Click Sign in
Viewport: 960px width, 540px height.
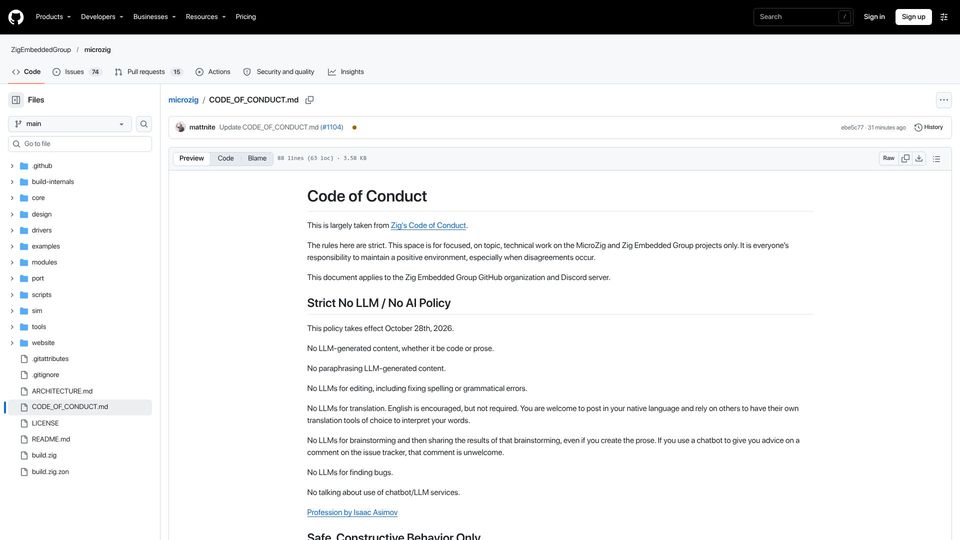click(x=874, y=17)
